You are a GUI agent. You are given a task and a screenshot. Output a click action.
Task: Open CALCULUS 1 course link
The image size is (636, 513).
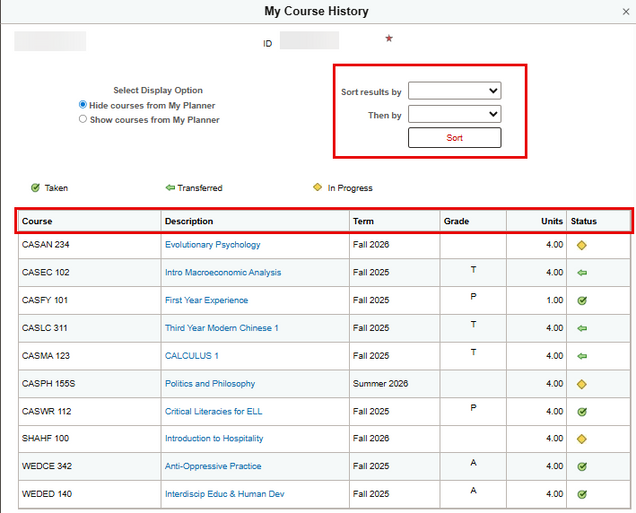191,356
